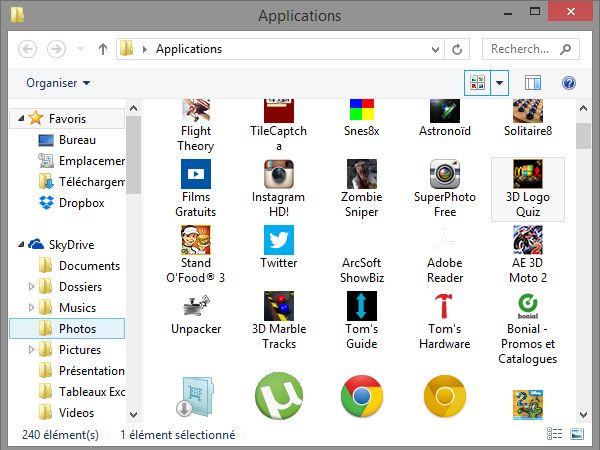
Task: Click the Stand O'Food 3 icon
Action: [196, 240]
